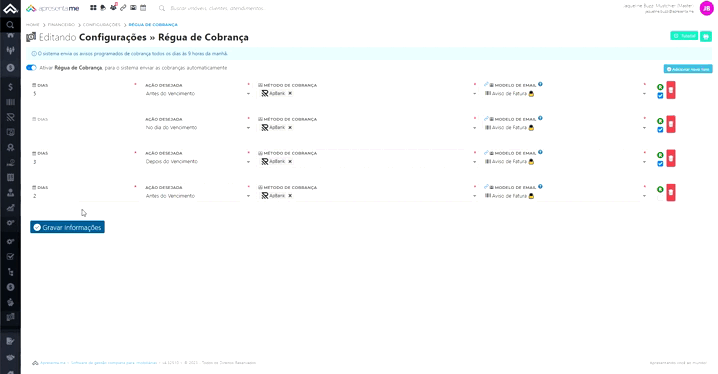Open the sidebar map icon
718x374 pixels.
click(x=10, y=317)
